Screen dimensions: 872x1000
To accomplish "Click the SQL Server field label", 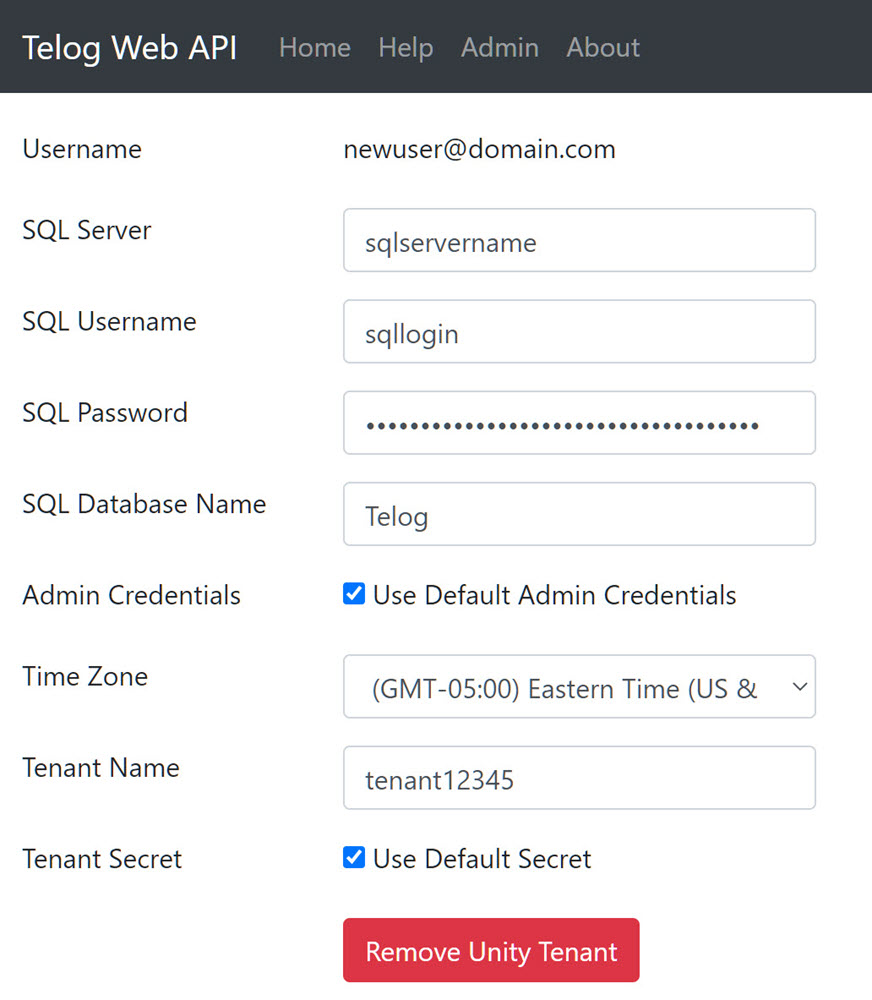I will [87, 230].
